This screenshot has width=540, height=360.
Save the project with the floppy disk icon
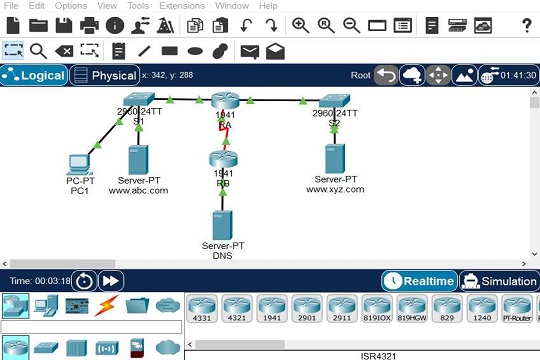point(64,25)
